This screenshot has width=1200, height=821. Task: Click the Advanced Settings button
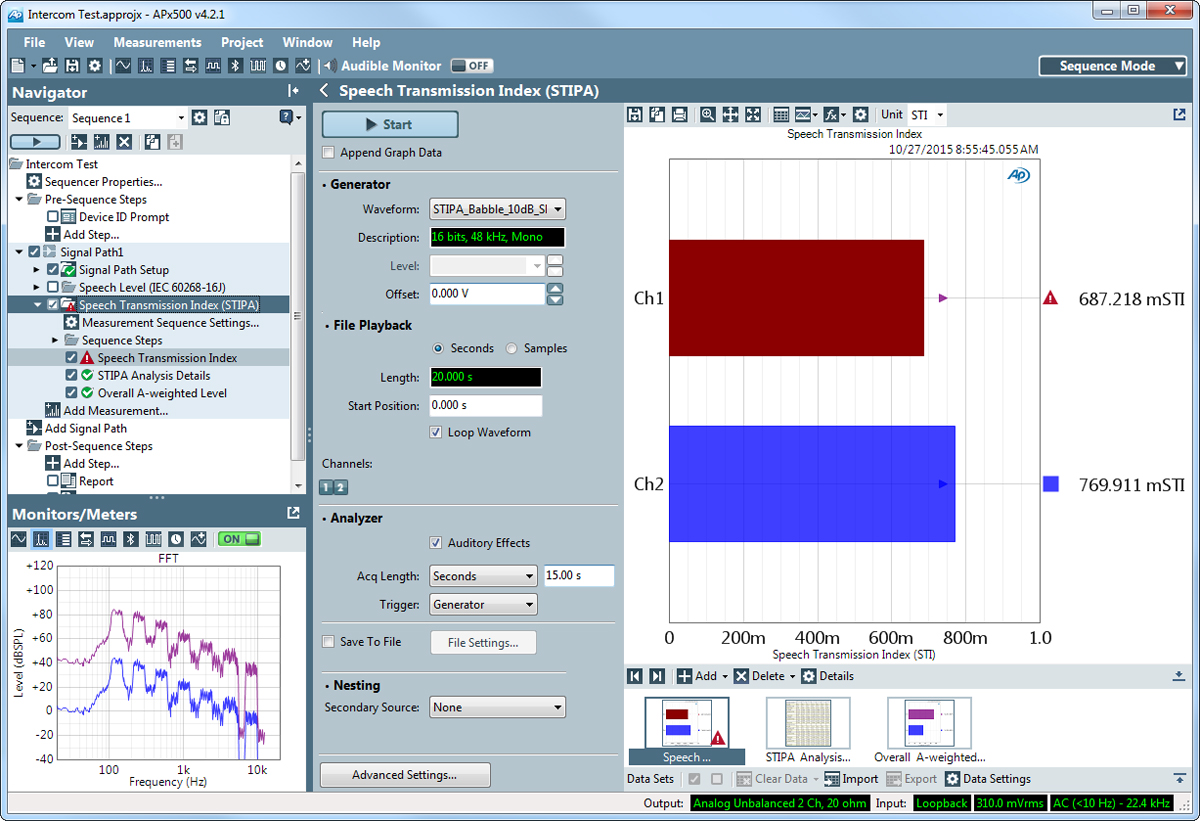(404, 775)
